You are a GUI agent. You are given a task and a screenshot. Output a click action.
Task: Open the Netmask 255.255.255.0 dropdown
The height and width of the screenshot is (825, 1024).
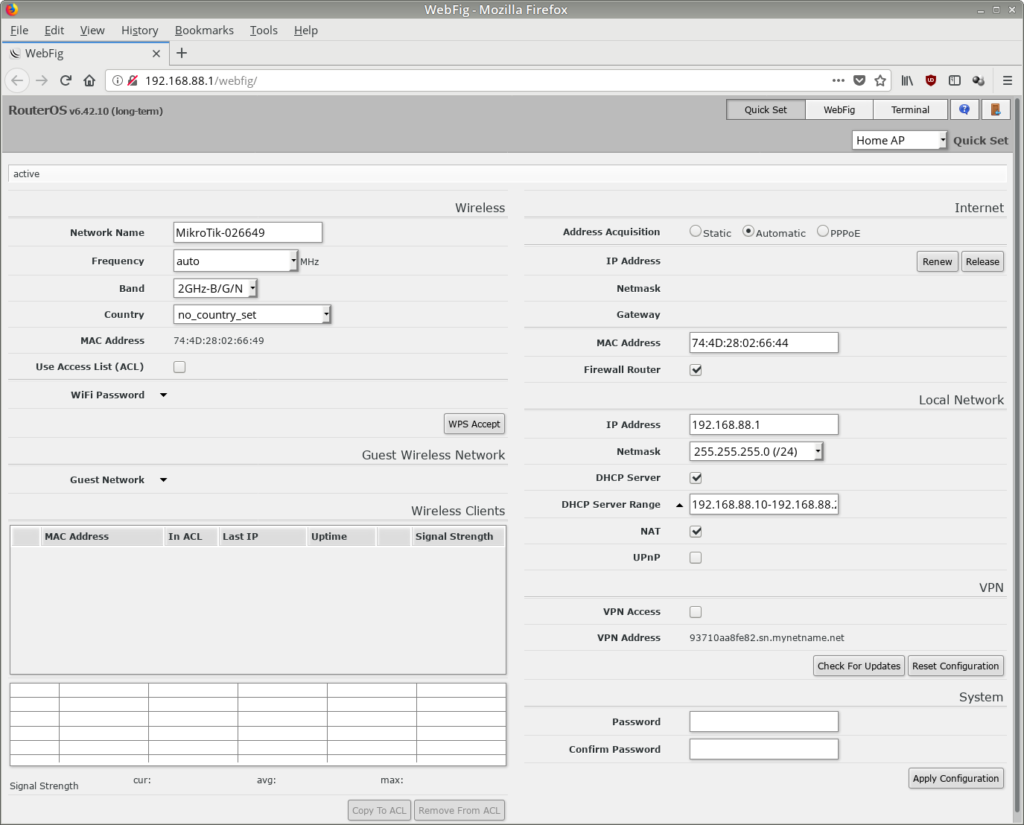tap(756, 451)
